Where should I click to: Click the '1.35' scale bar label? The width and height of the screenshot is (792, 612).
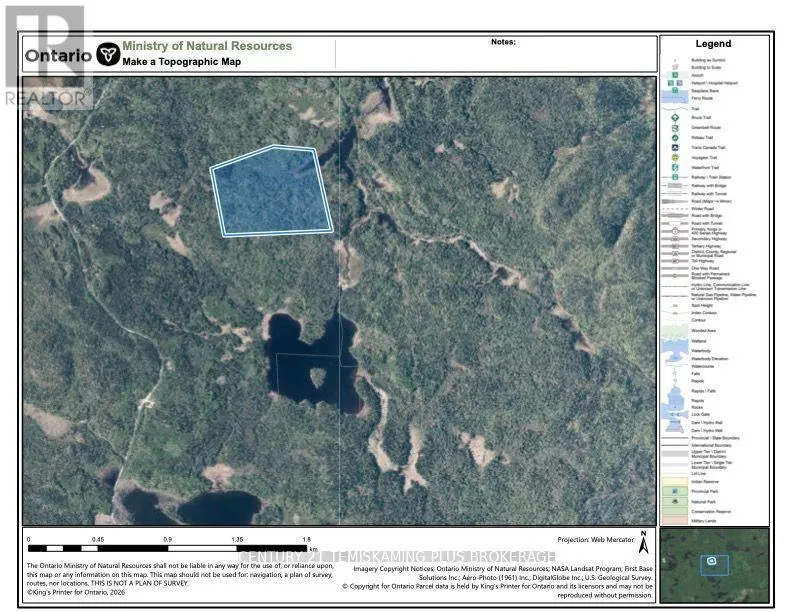point(237,540)
